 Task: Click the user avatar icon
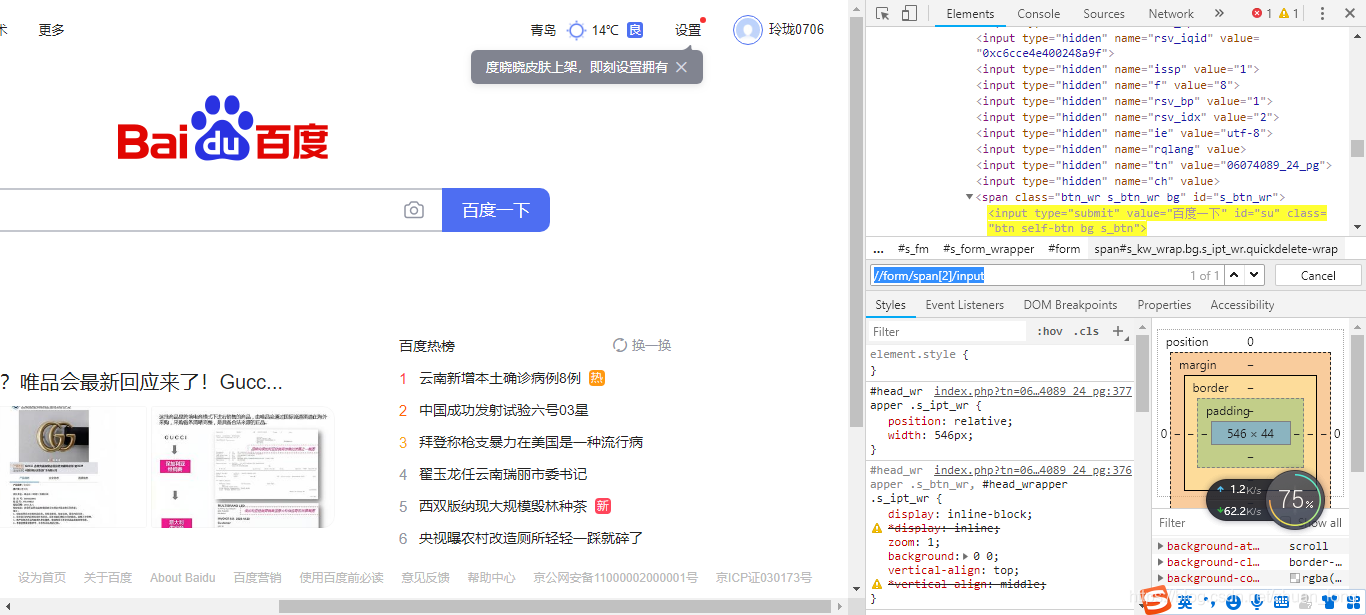point(748,30)
